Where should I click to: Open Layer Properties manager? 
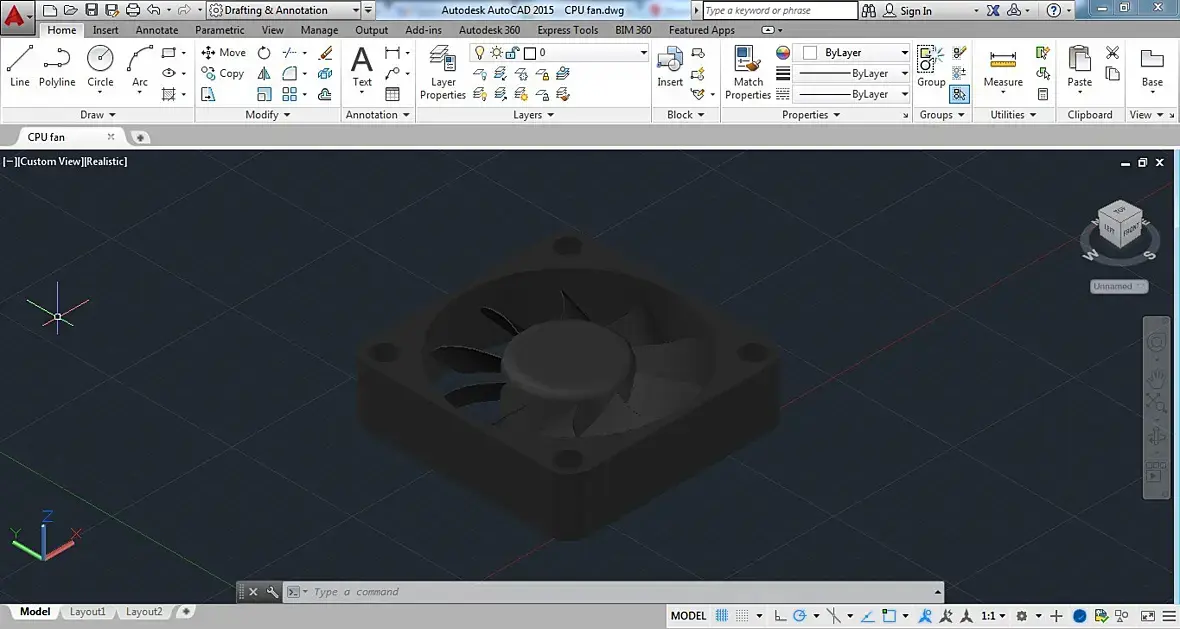(442, 72)
